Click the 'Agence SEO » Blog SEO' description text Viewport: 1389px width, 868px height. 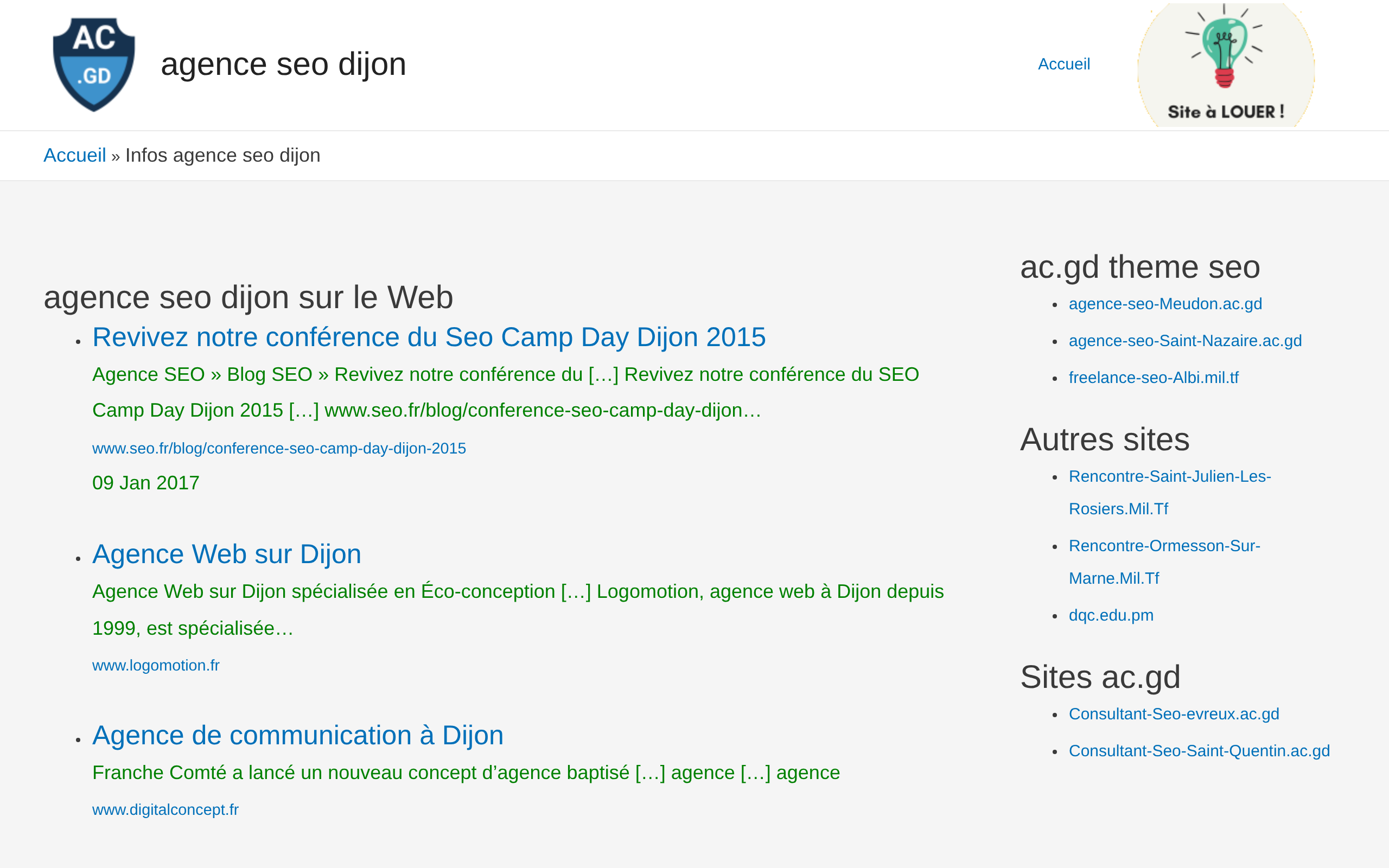point(506,392)
